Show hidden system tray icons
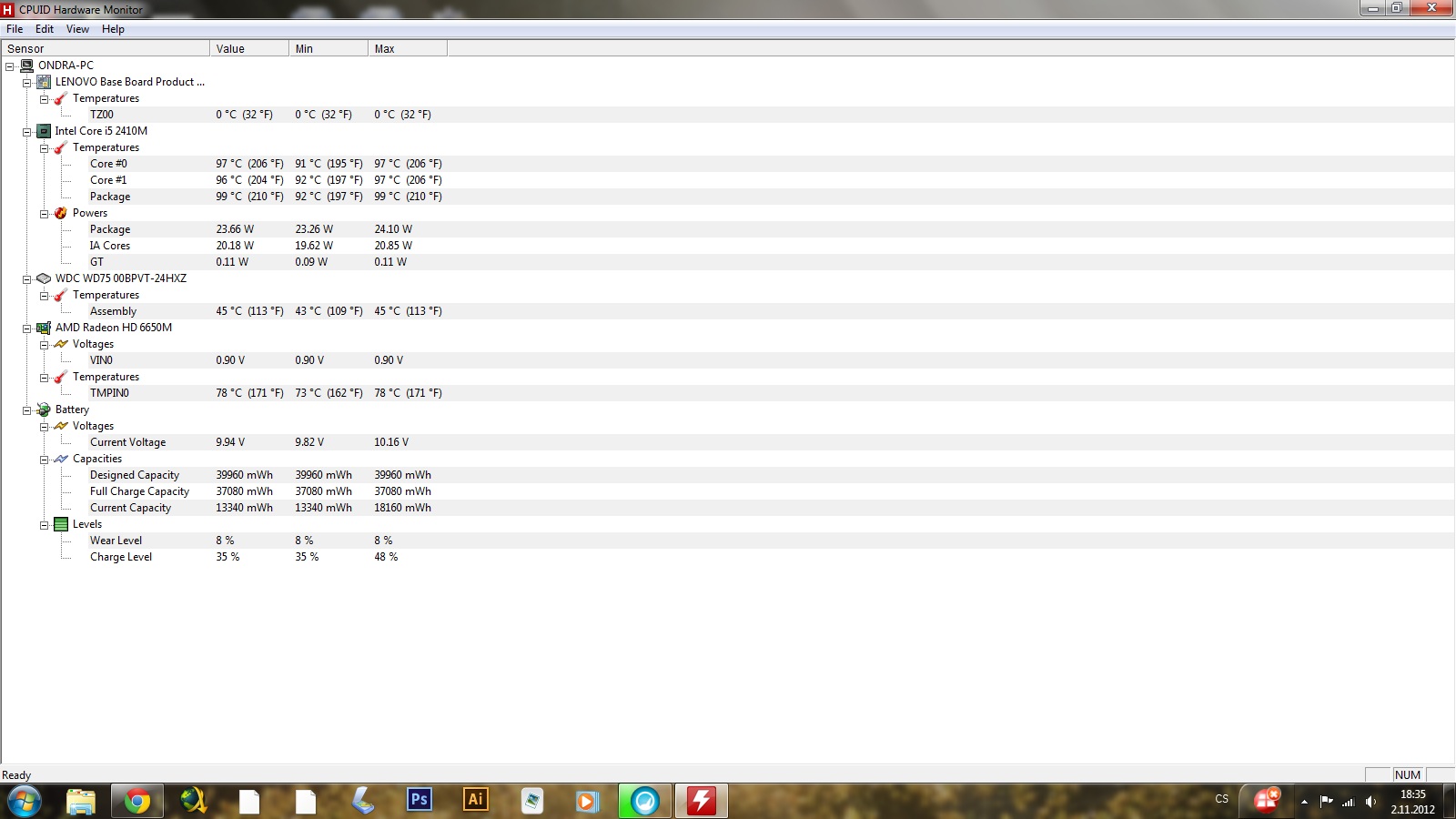 (x=1304, y=802)
